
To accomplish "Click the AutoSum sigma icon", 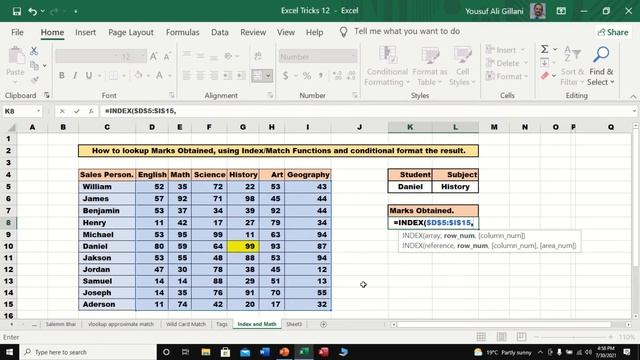I will (x=544, y=49).
